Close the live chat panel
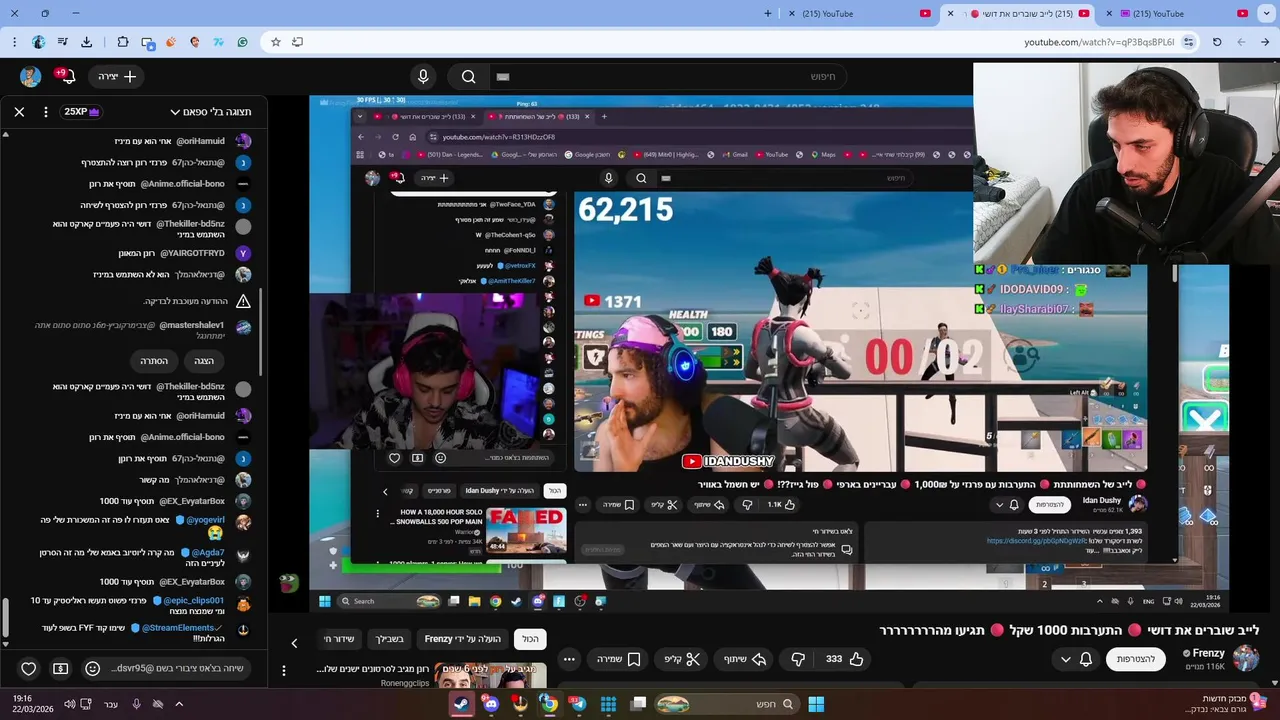1280x720 pixels. point(19,112)
